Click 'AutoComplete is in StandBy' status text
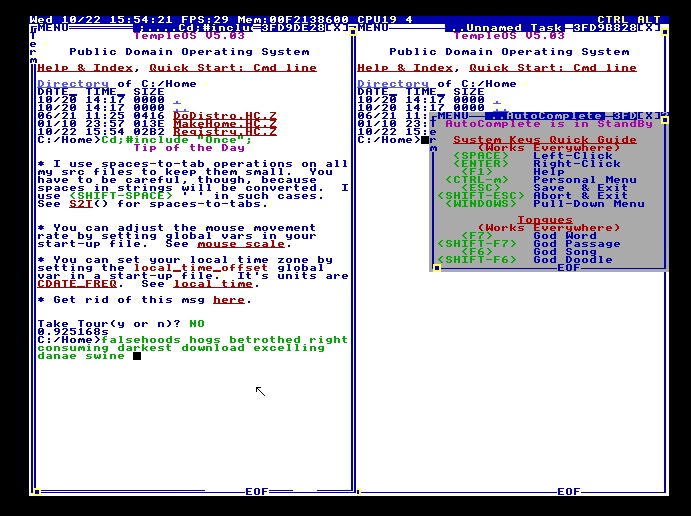Viewport: 691px width, 516px height. point(549,124)
